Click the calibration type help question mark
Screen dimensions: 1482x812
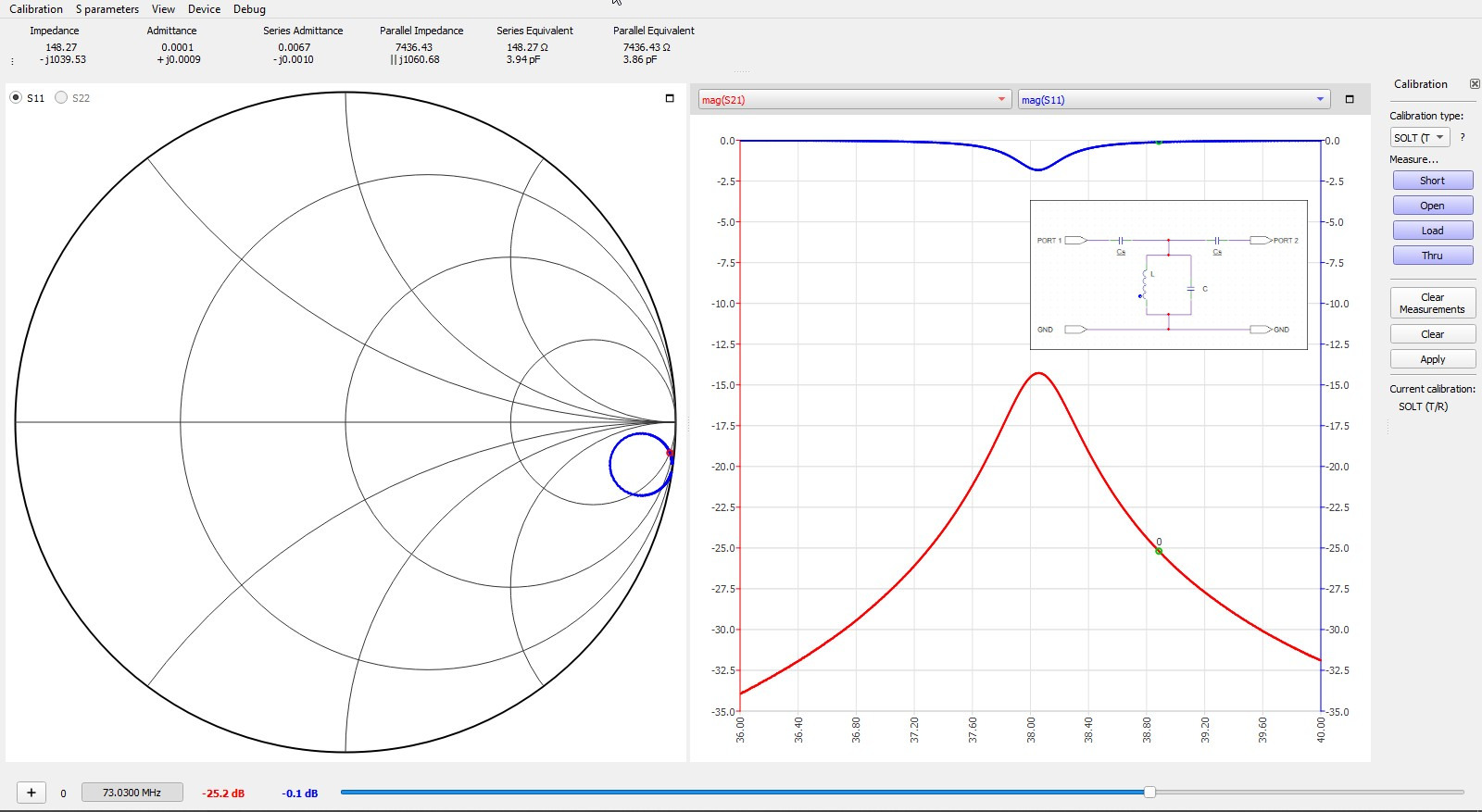pyautogui.click(x=1463, y=137)
